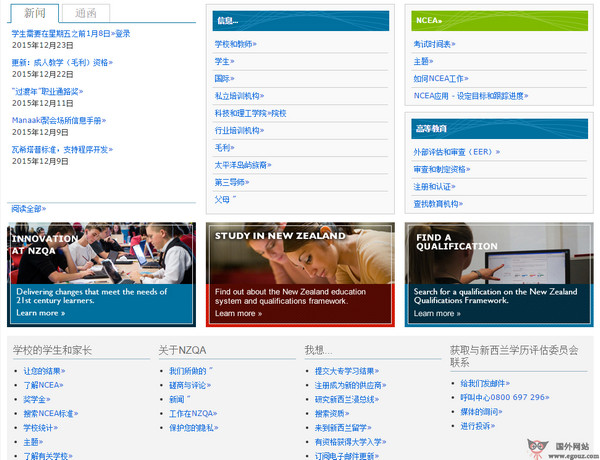The width and height of the screenshot is (600, 460).
Task: Open the 进行投诉 link
Action: coord(478,426)
